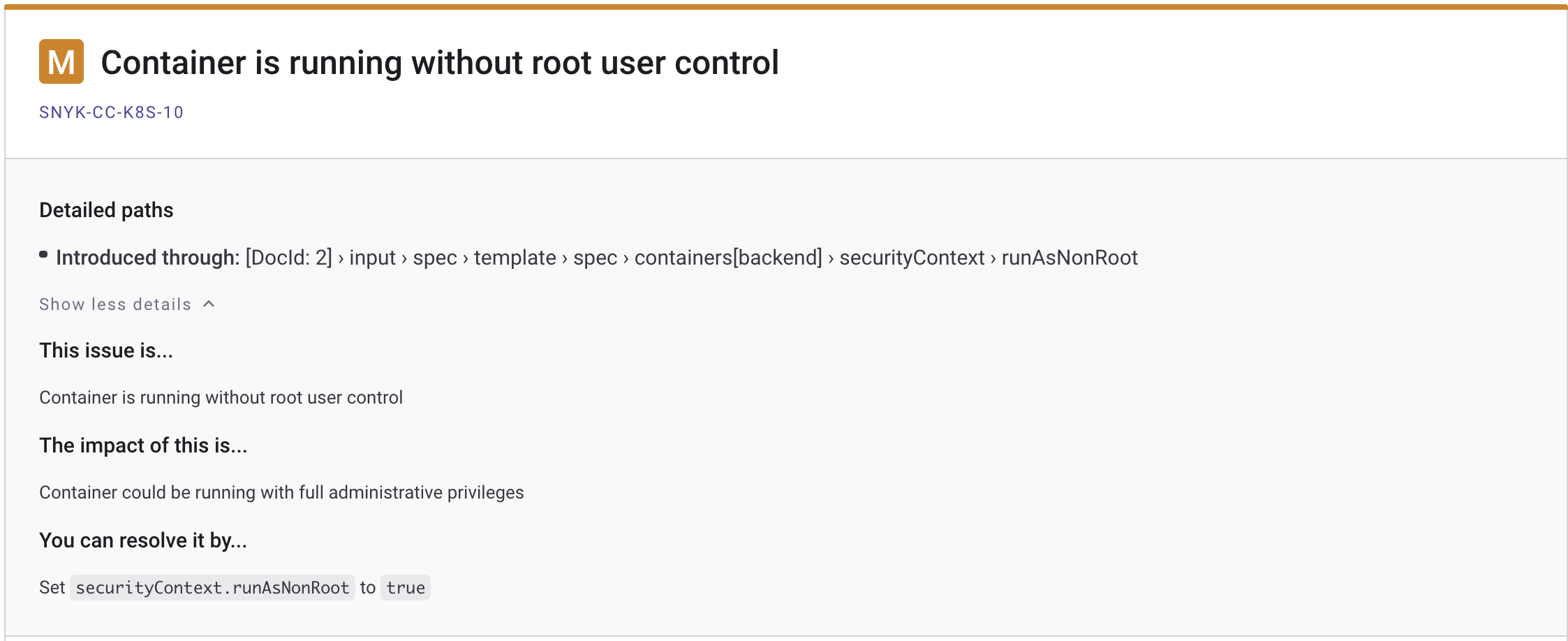Viewport: 1568px width, 641px height.
Task: Open the SNYK-CC-K8S-10 rule link
Action: click(x=111, y=112)
